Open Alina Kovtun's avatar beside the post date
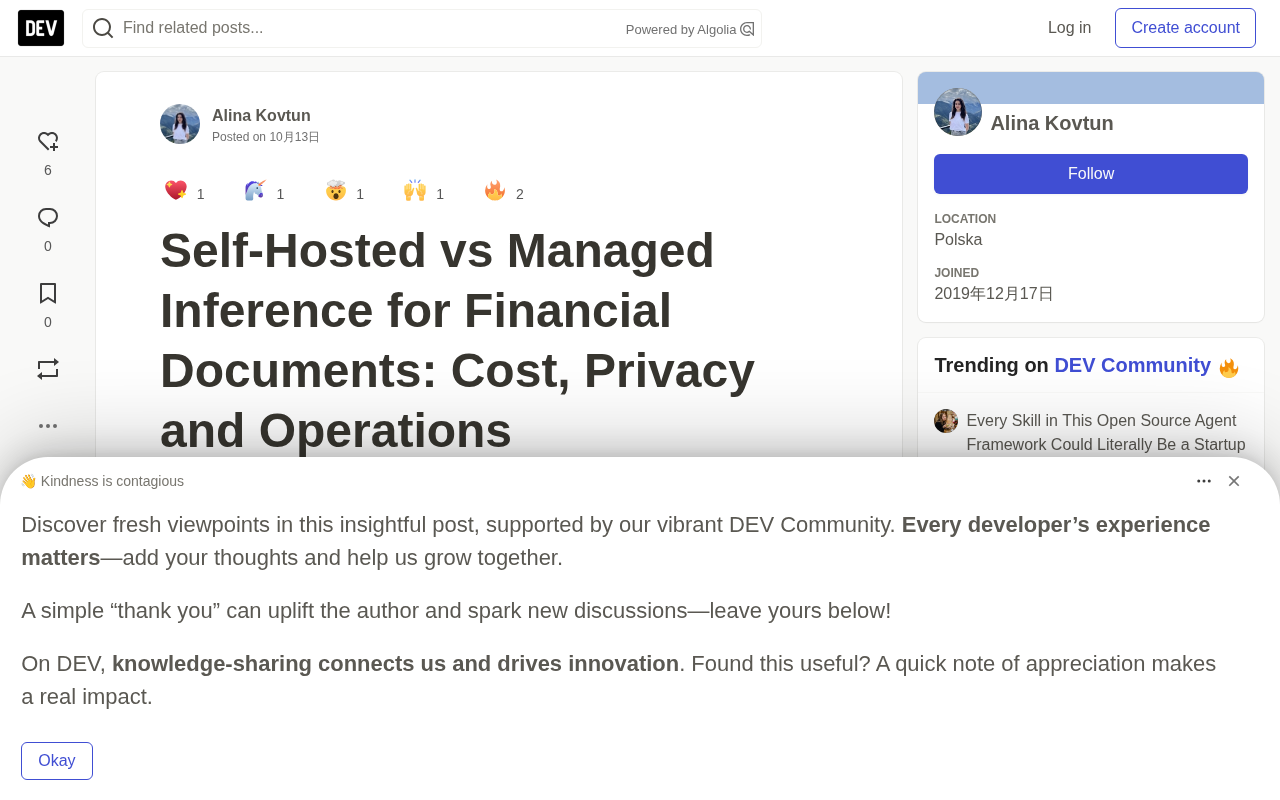This screenshot has width=1280, height=800. coord(180,124)
